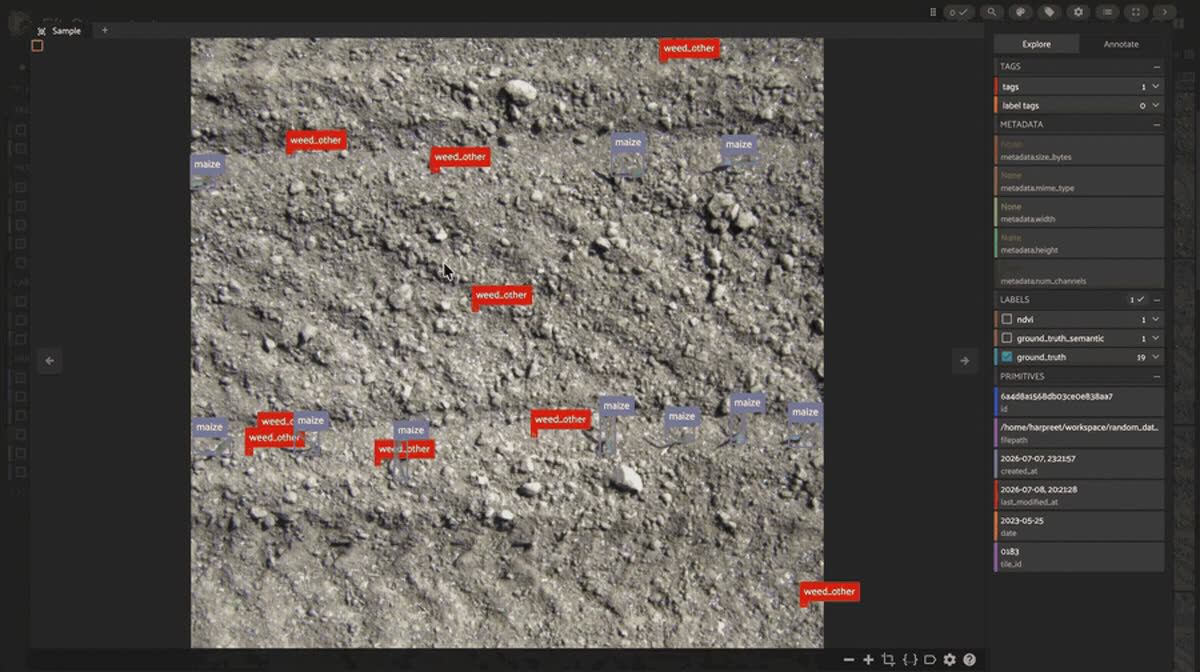Expand the tags field chevron
This screenshot has height=672, width=1200.
click(1156, 87)
